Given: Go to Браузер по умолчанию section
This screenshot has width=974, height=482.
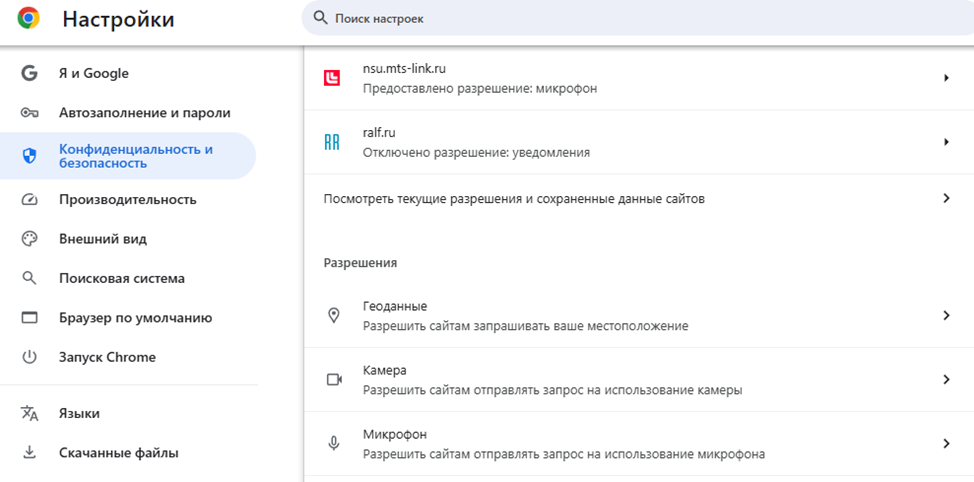Looking at the screenshot, I should click(135, 318).
